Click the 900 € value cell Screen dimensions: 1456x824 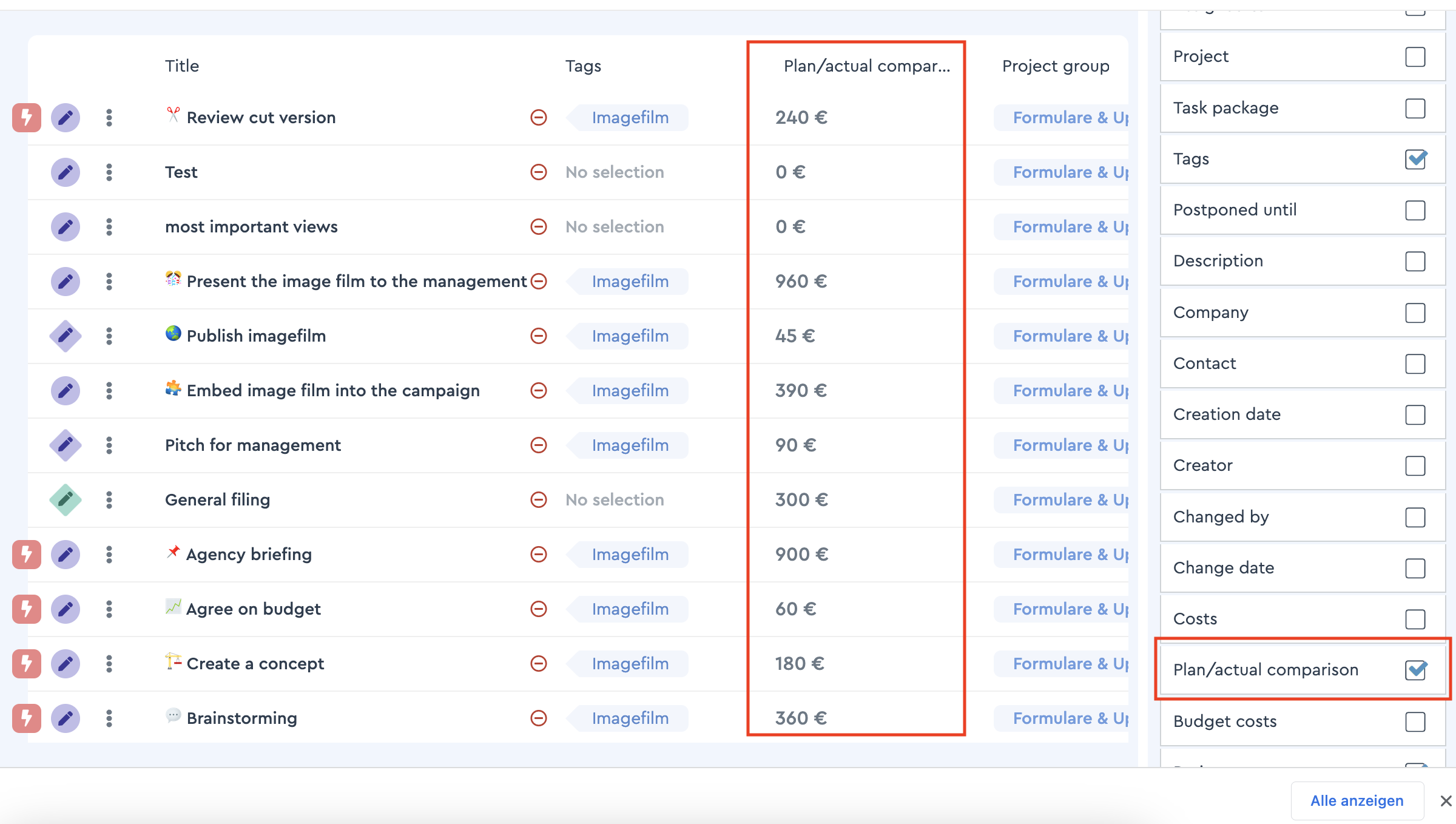point(801,555)
